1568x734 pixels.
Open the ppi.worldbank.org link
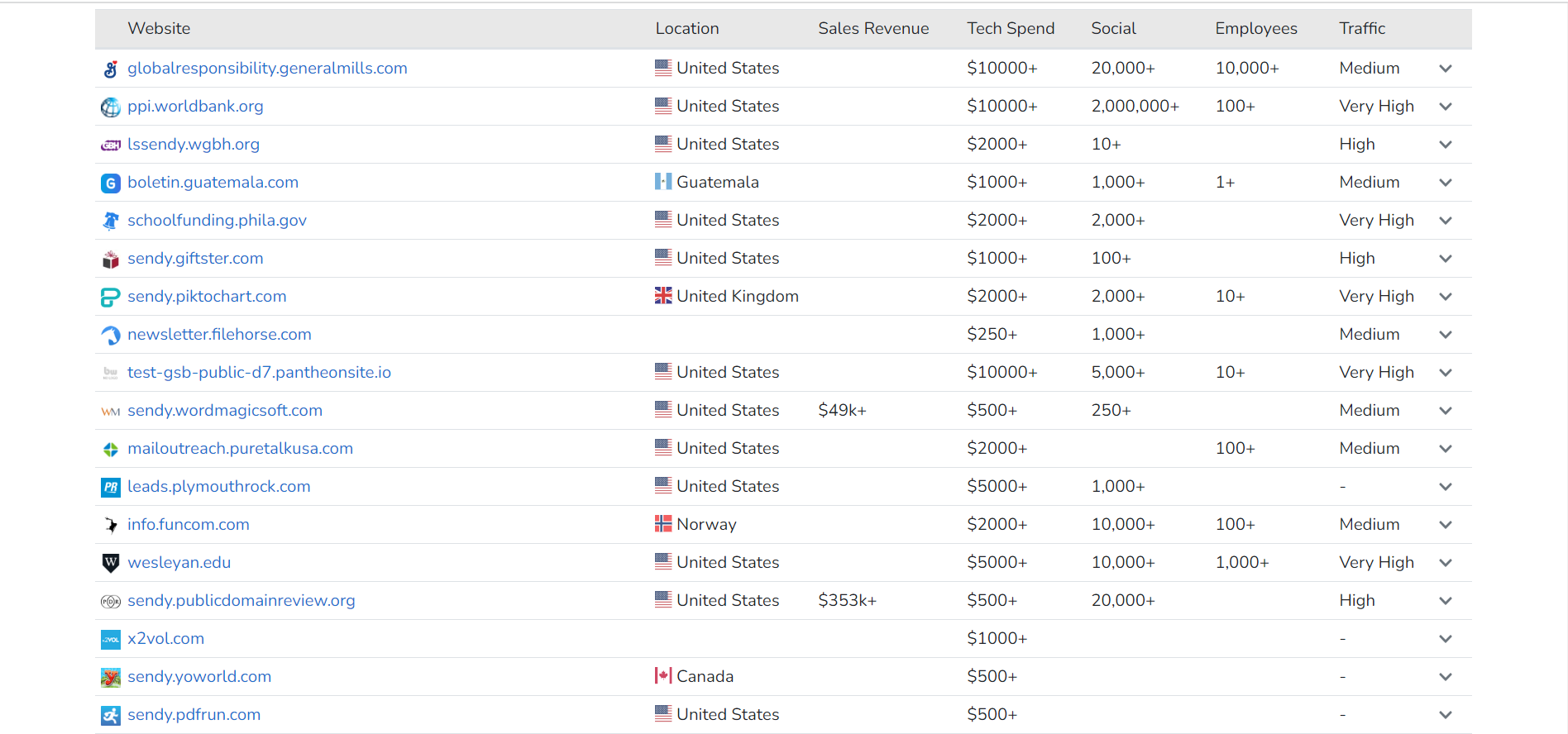coord(195,106)
